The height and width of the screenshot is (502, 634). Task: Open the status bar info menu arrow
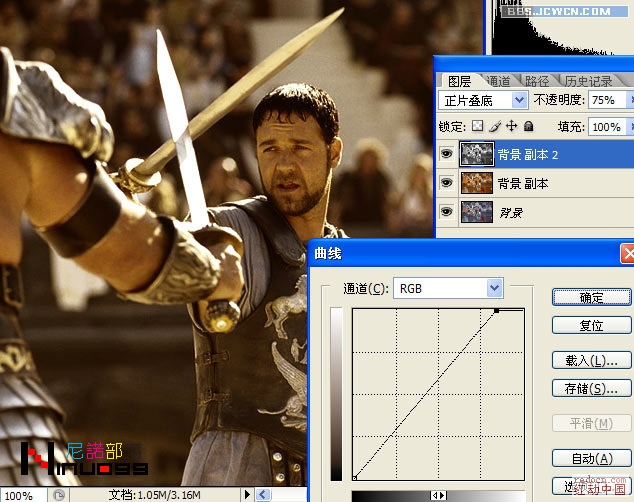pos(247,494)
